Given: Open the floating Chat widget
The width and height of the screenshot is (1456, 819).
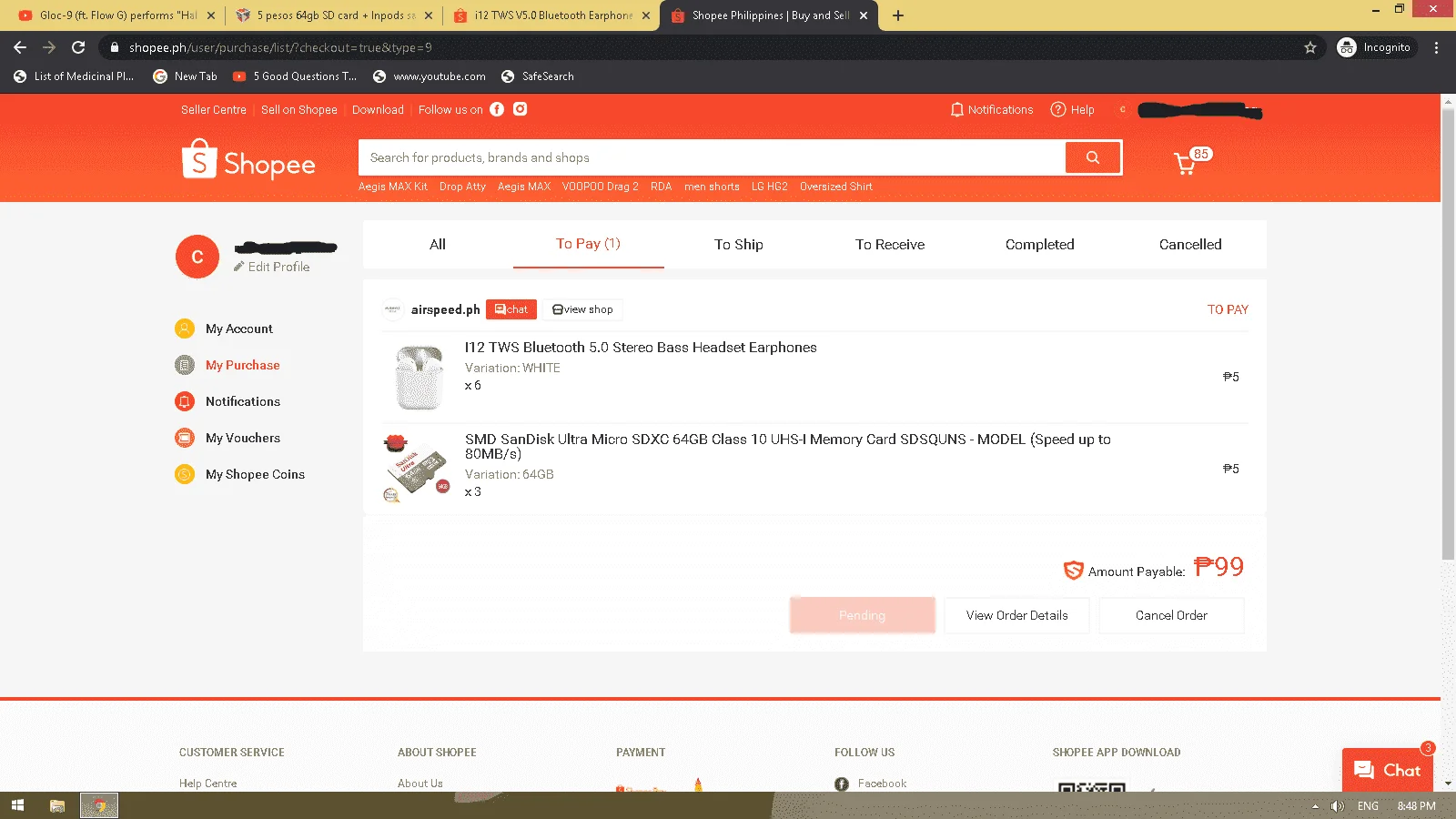Looking at the screenshot, I should (x=1388, y=770).
